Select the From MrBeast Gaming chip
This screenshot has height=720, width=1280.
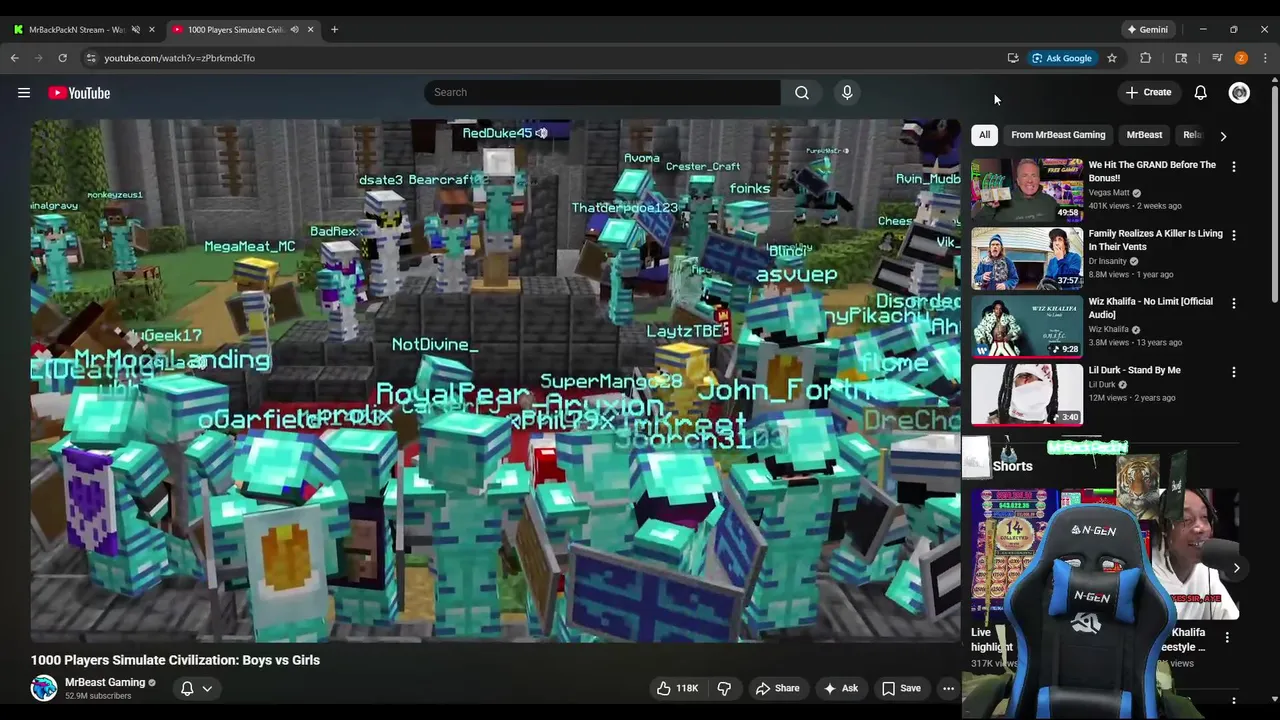click(x=1058, y=135)
